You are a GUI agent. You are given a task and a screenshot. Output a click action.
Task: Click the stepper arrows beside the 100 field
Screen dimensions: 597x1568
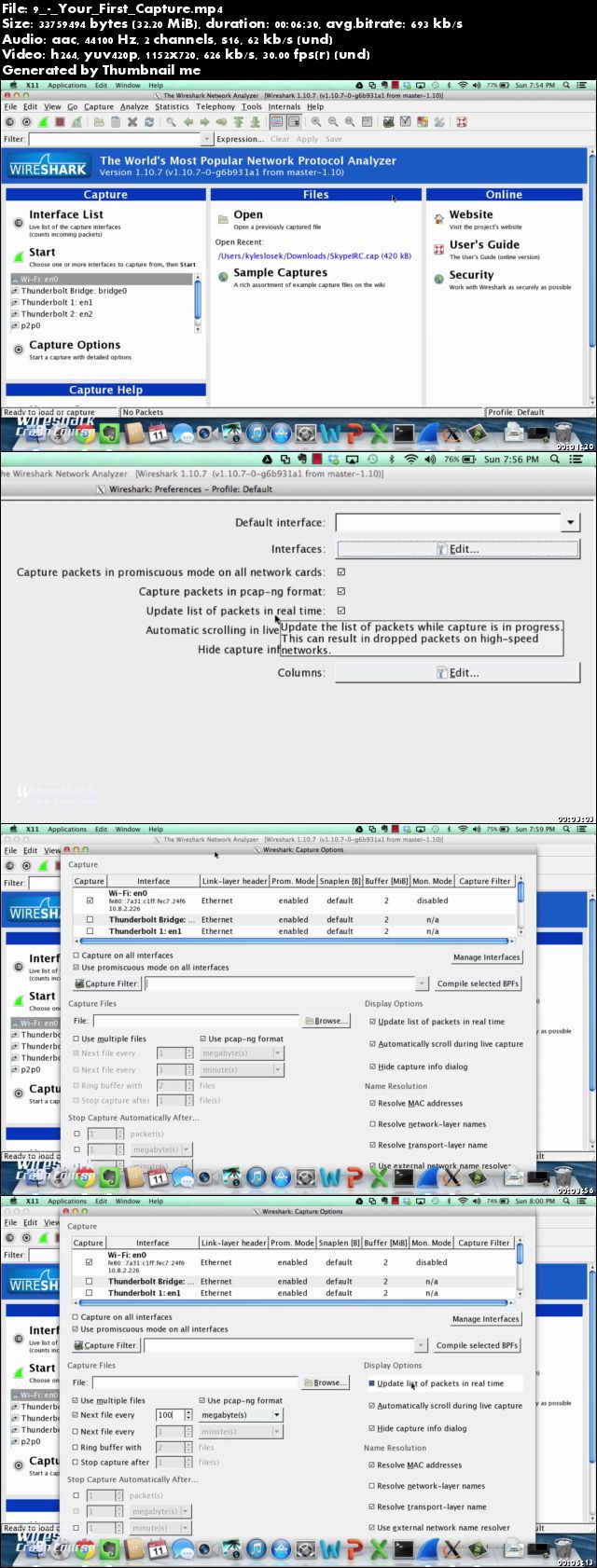189,1415
